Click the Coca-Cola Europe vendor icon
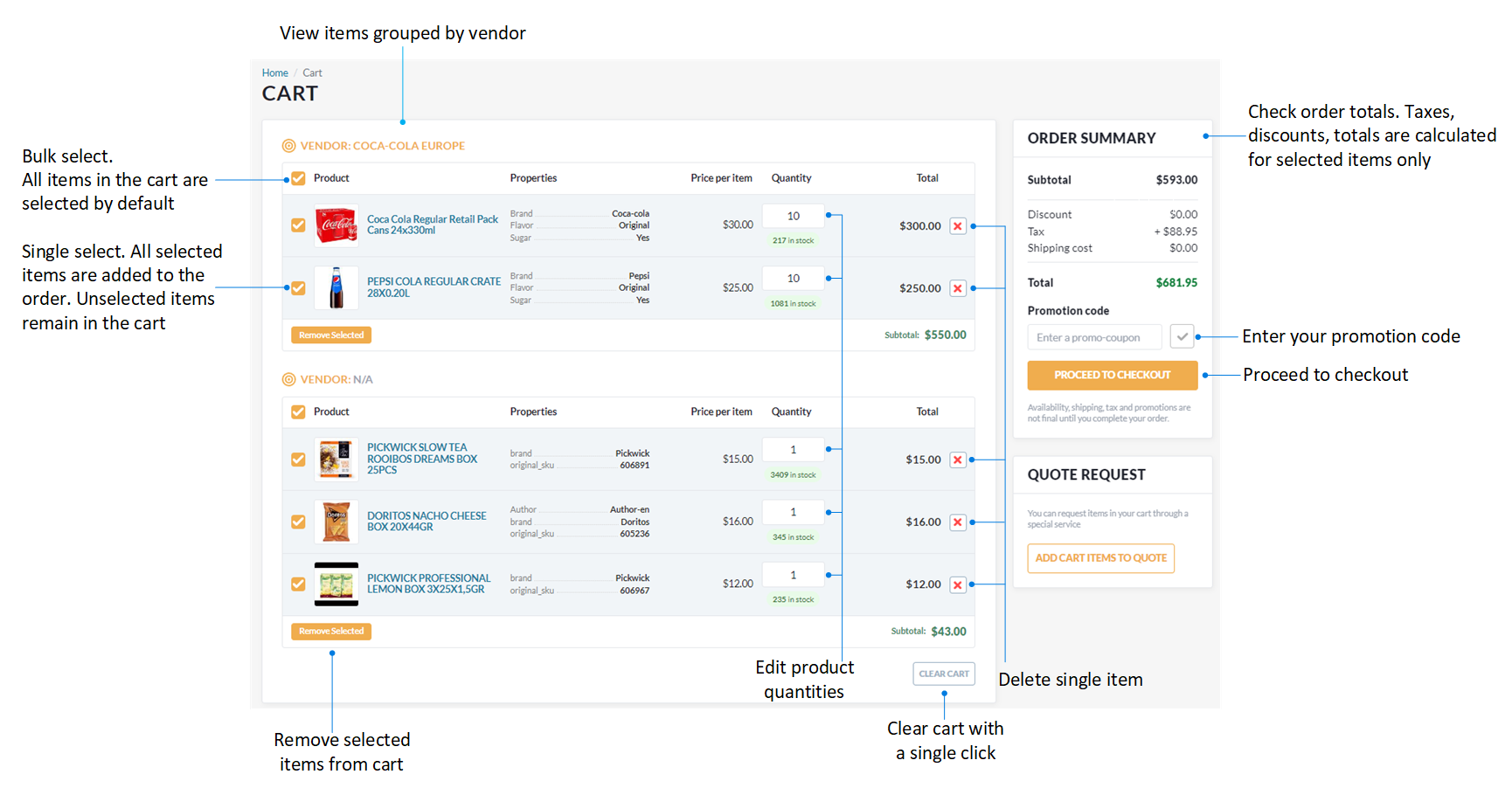Viewport: 1512px width, 788px height. pos(288,146)
